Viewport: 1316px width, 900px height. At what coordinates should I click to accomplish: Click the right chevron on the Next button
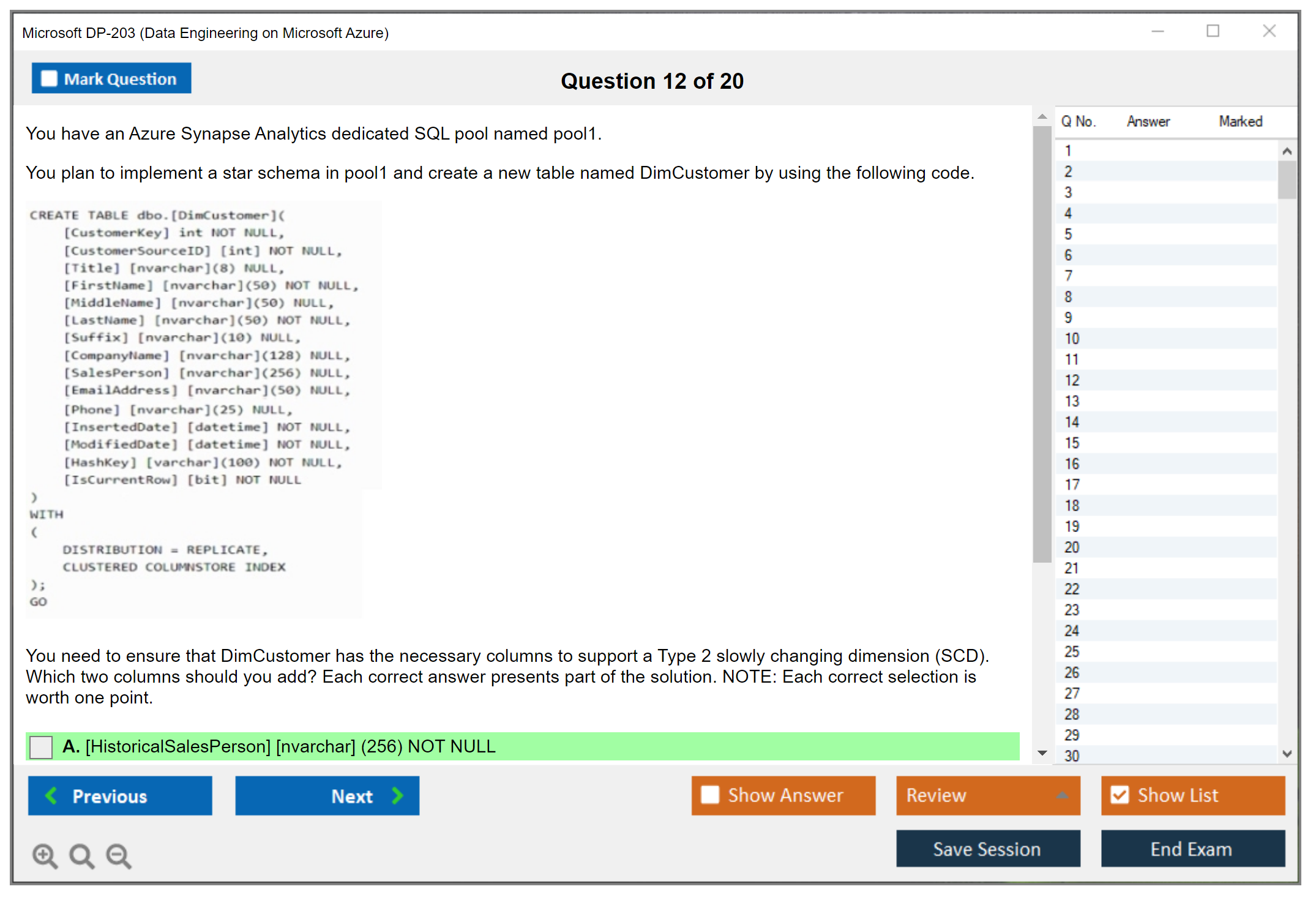coord(398,795)
